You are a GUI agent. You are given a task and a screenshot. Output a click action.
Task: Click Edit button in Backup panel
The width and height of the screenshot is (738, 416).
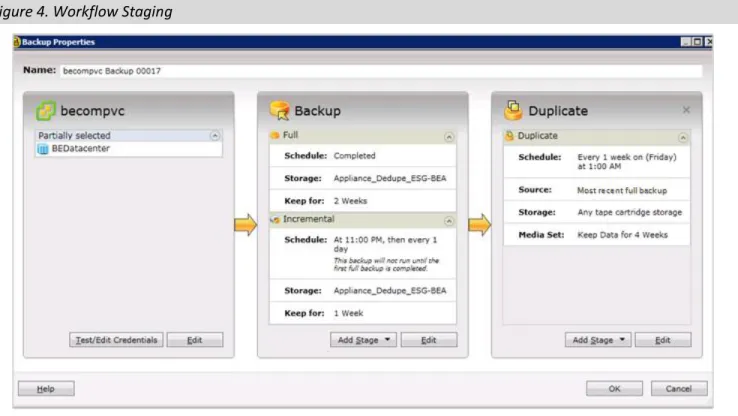(x=429, y=340)
